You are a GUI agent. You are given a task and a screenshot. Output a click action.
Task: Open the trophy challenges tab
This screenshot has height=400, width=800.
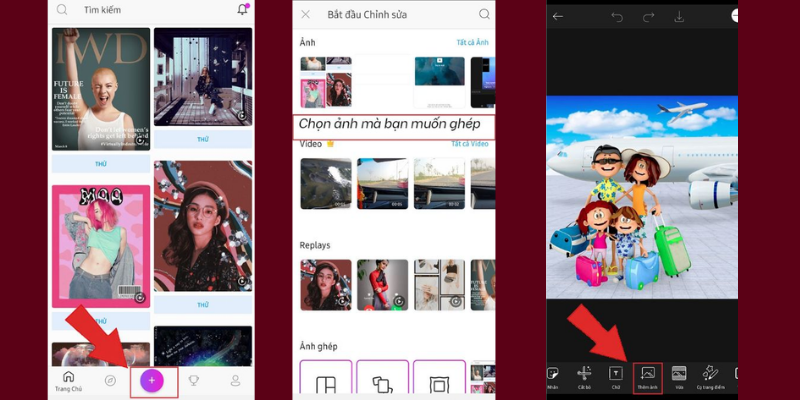(x=195, y=381)
